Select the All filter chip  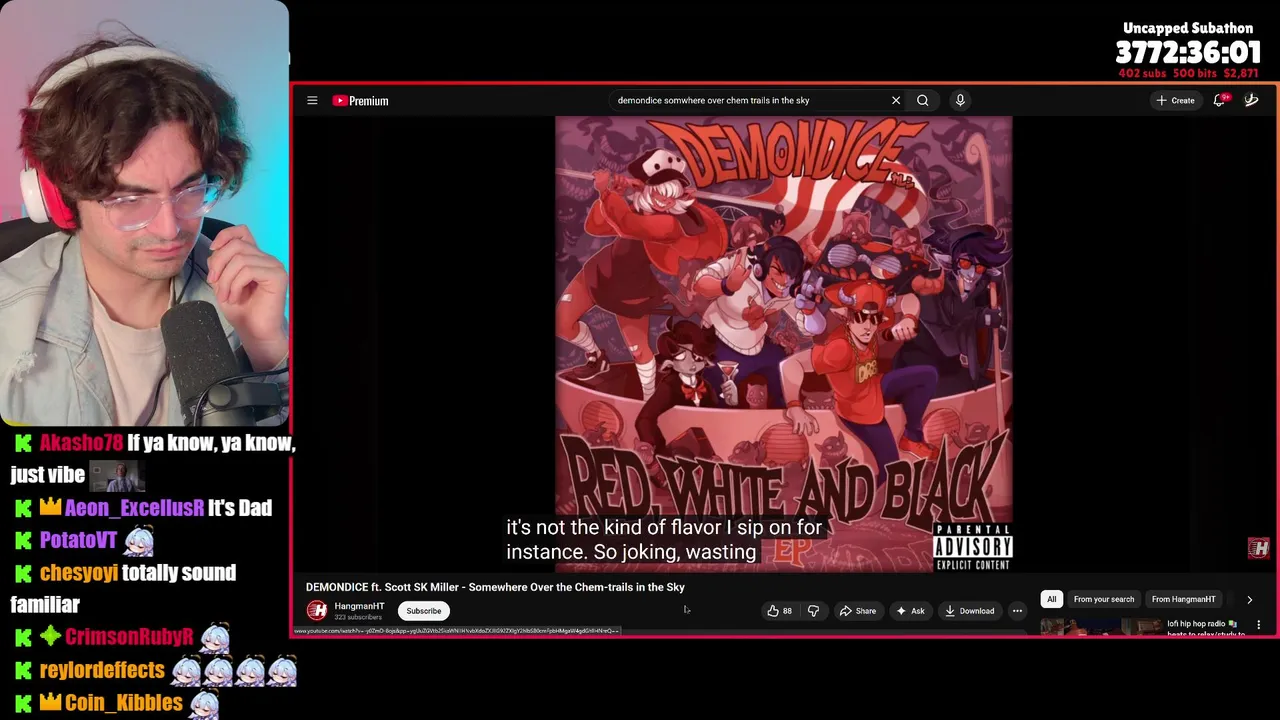1051,599
